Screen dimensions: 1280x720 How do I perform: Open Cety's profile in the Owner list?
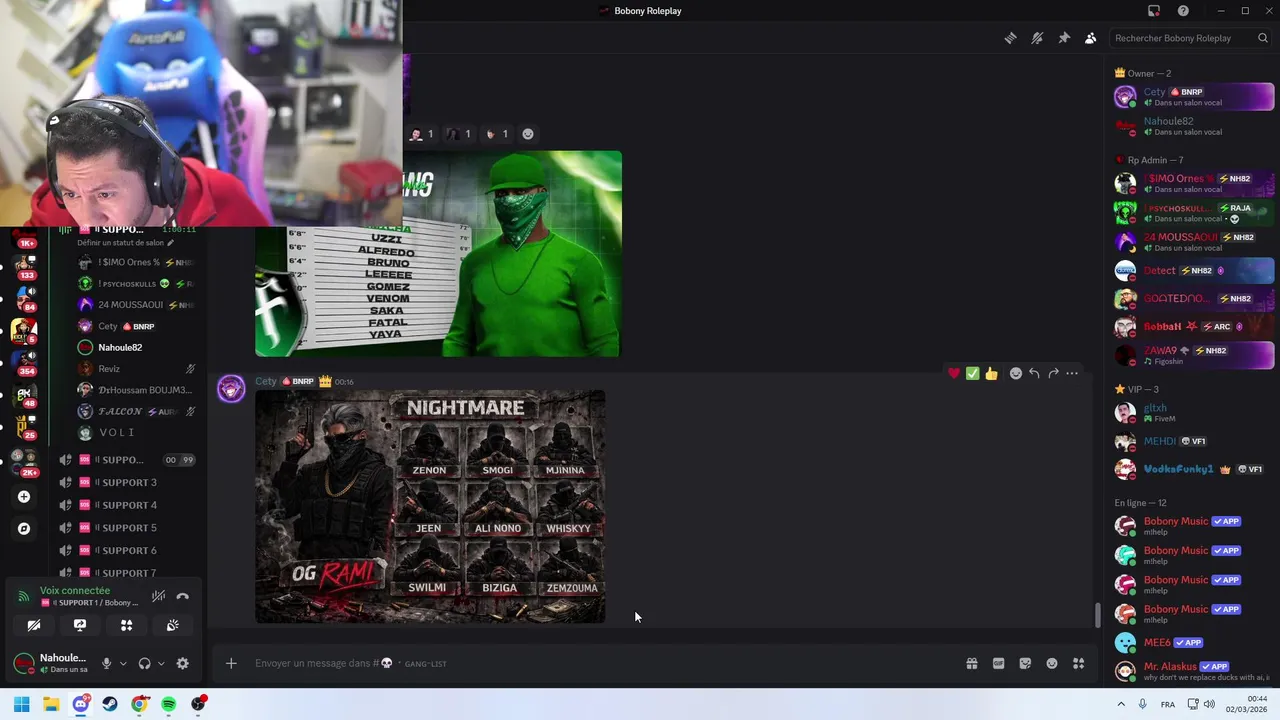pyautogui.click(x=1194, y=97)
